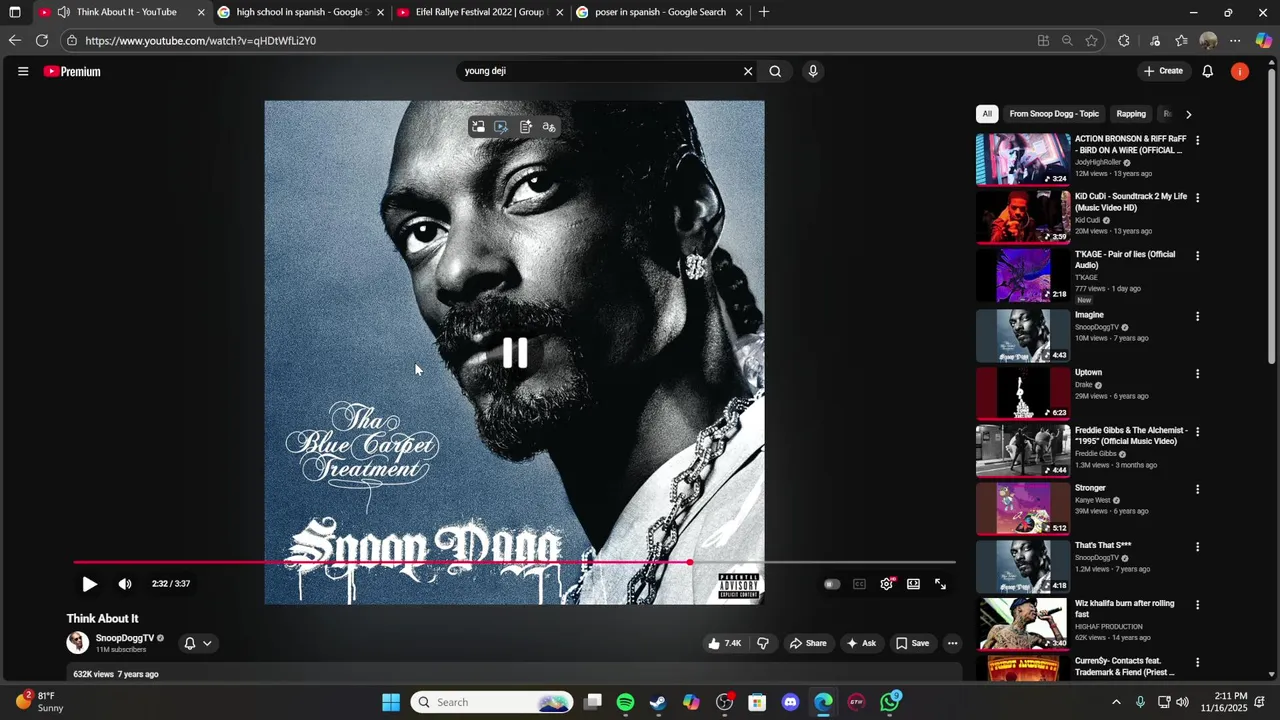Open visual search icon on video overlay
The image size is (1280, 720).
pyautogui.click(x=501, y=127)
